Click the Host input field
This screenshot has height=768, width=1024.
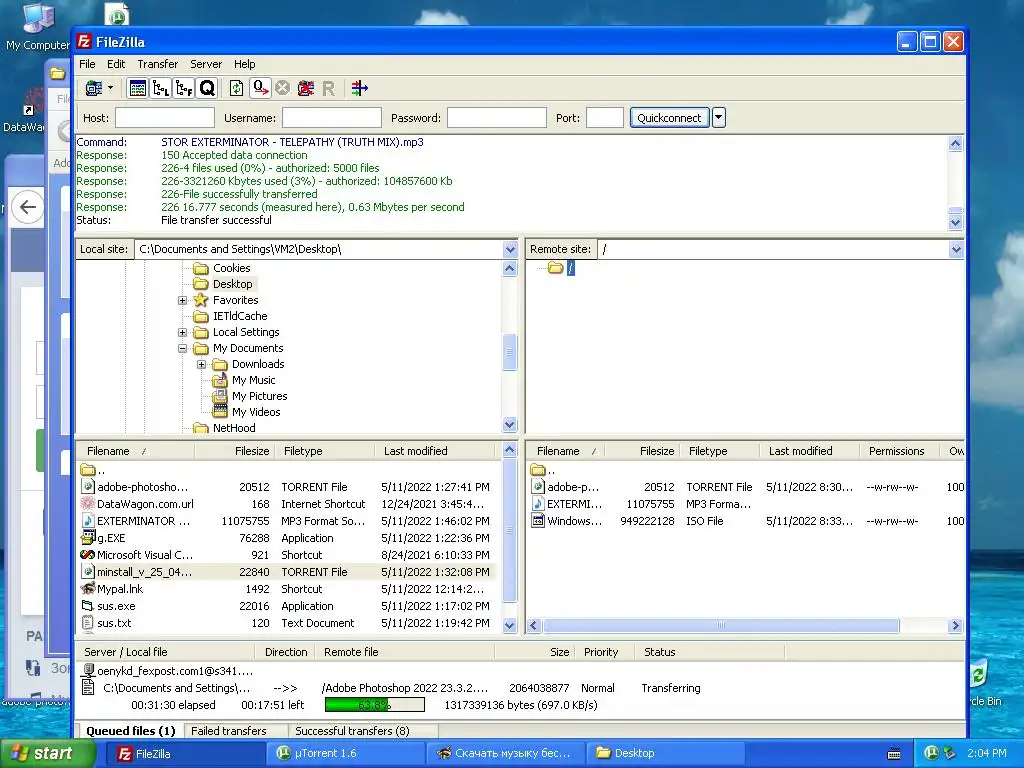tap(165, 118)
